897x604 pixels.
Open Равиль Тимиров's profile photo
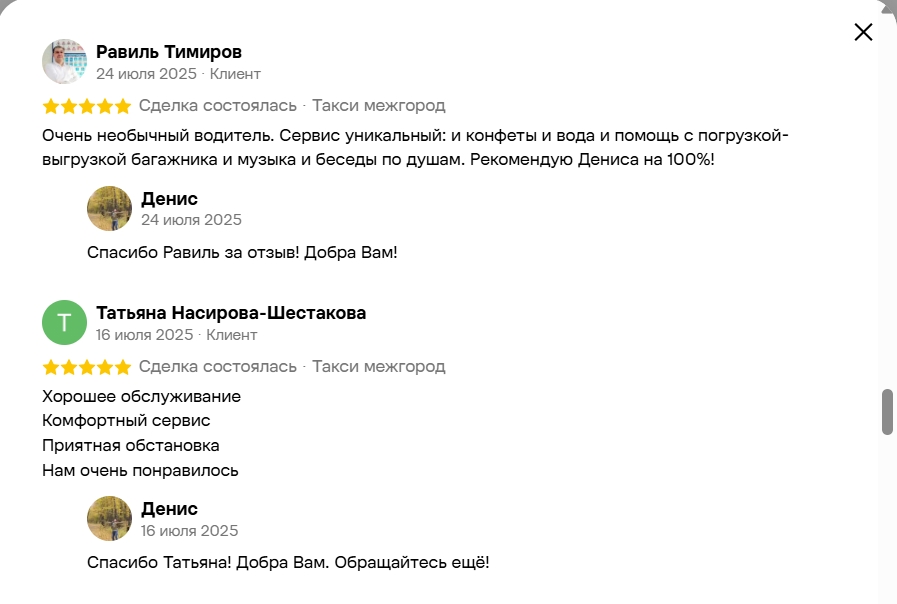coord(65,61)
